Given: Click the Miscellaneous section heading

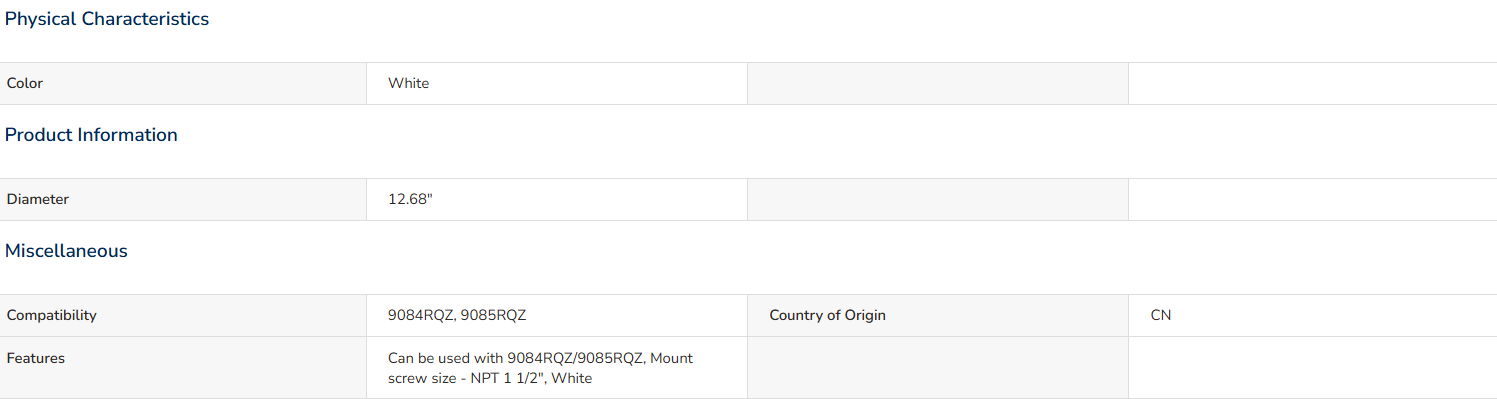Looking at the screenshot, I should click(66, 251).
